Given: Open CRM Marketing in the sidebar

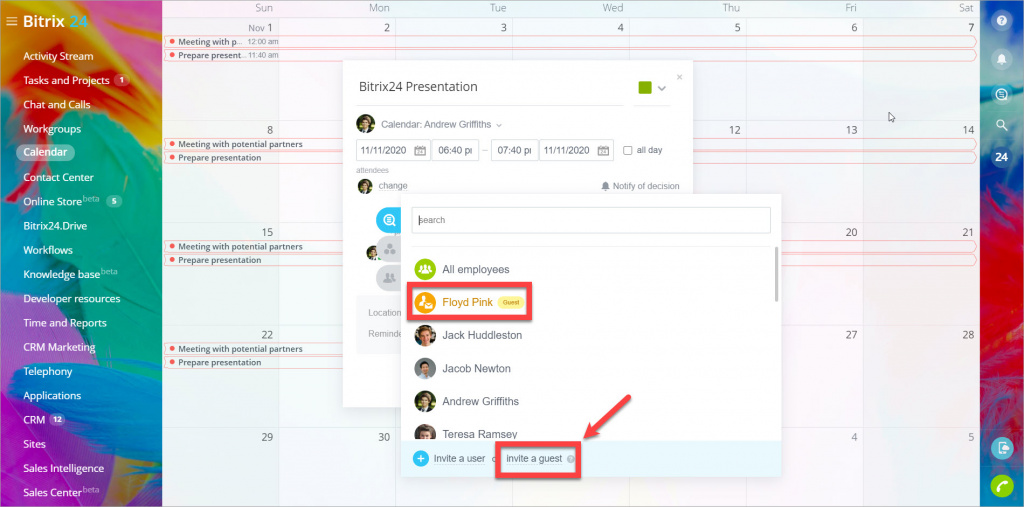Looking at the screenshot, I should point(59,347).
